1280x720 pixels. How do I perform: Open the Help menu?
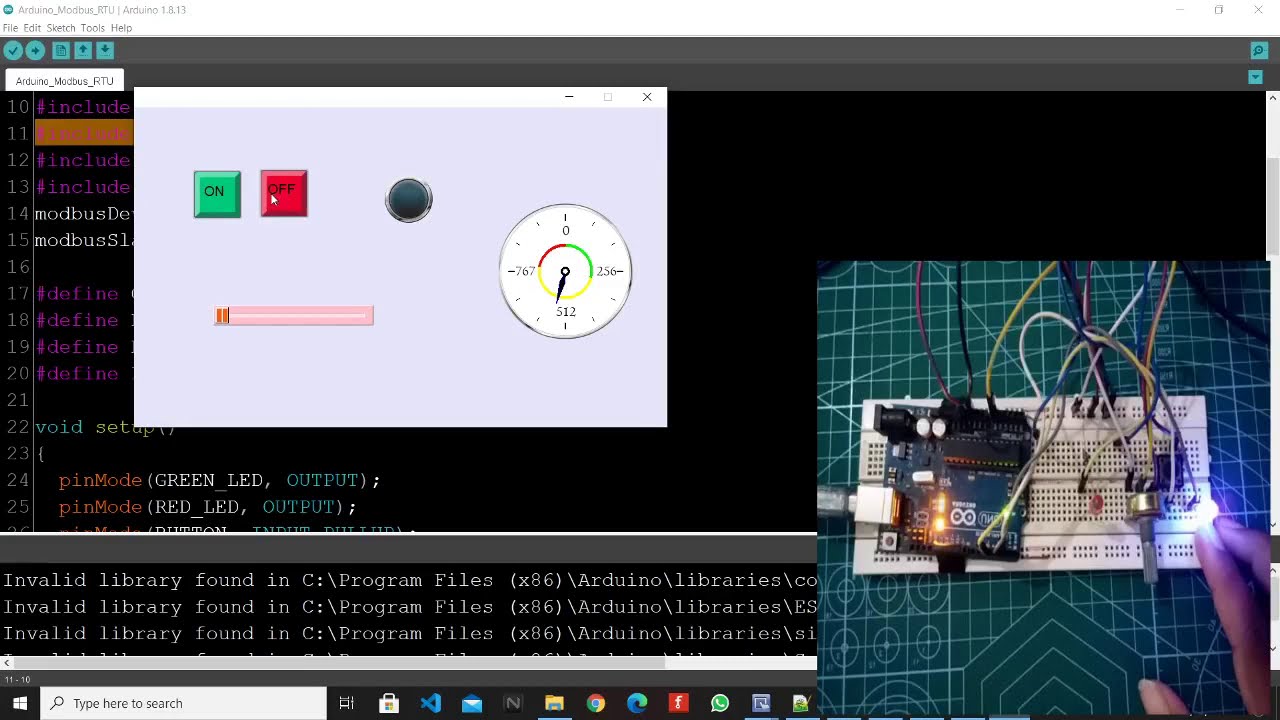tap(121, 28)
